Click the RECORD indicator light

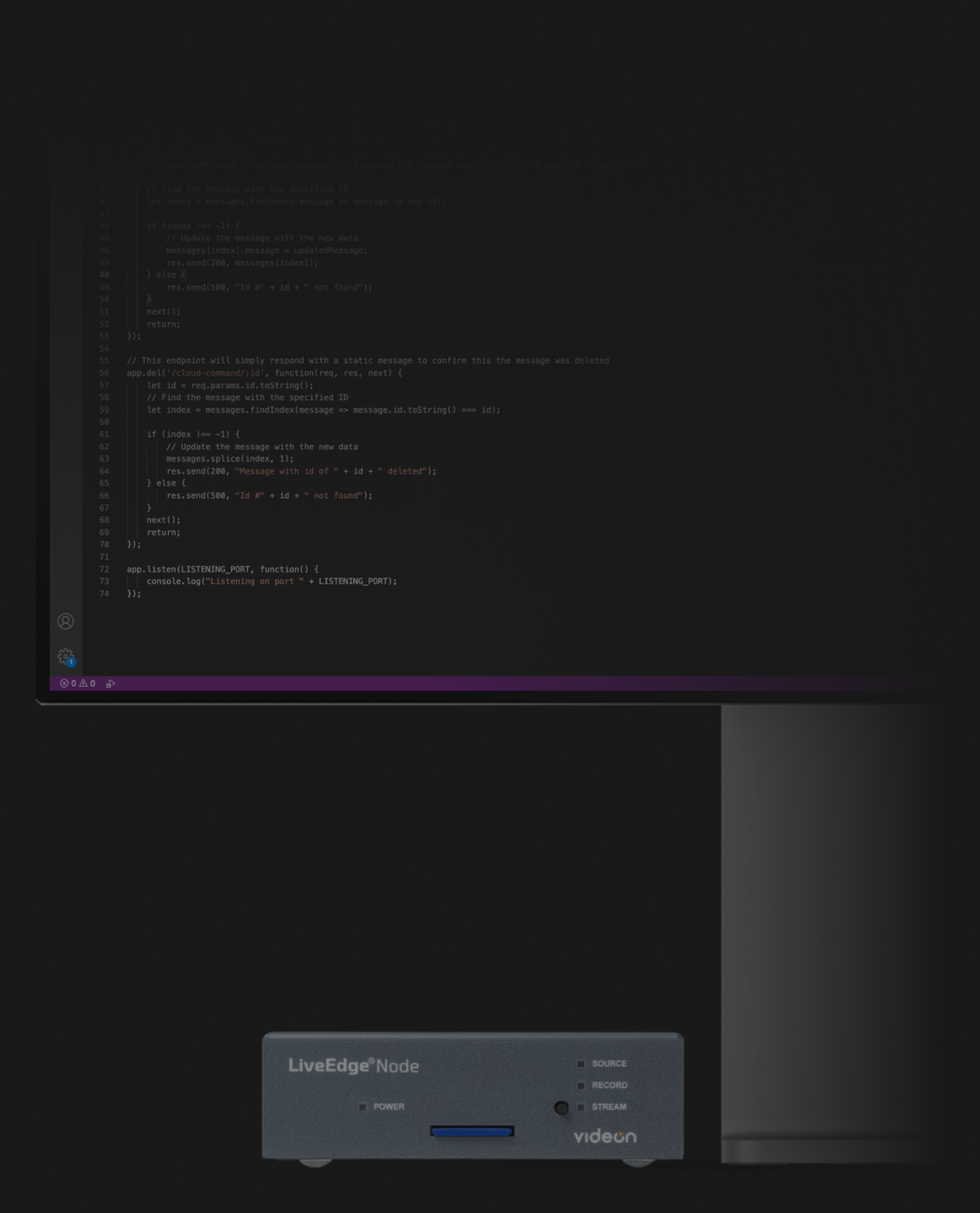[582, 1084]
